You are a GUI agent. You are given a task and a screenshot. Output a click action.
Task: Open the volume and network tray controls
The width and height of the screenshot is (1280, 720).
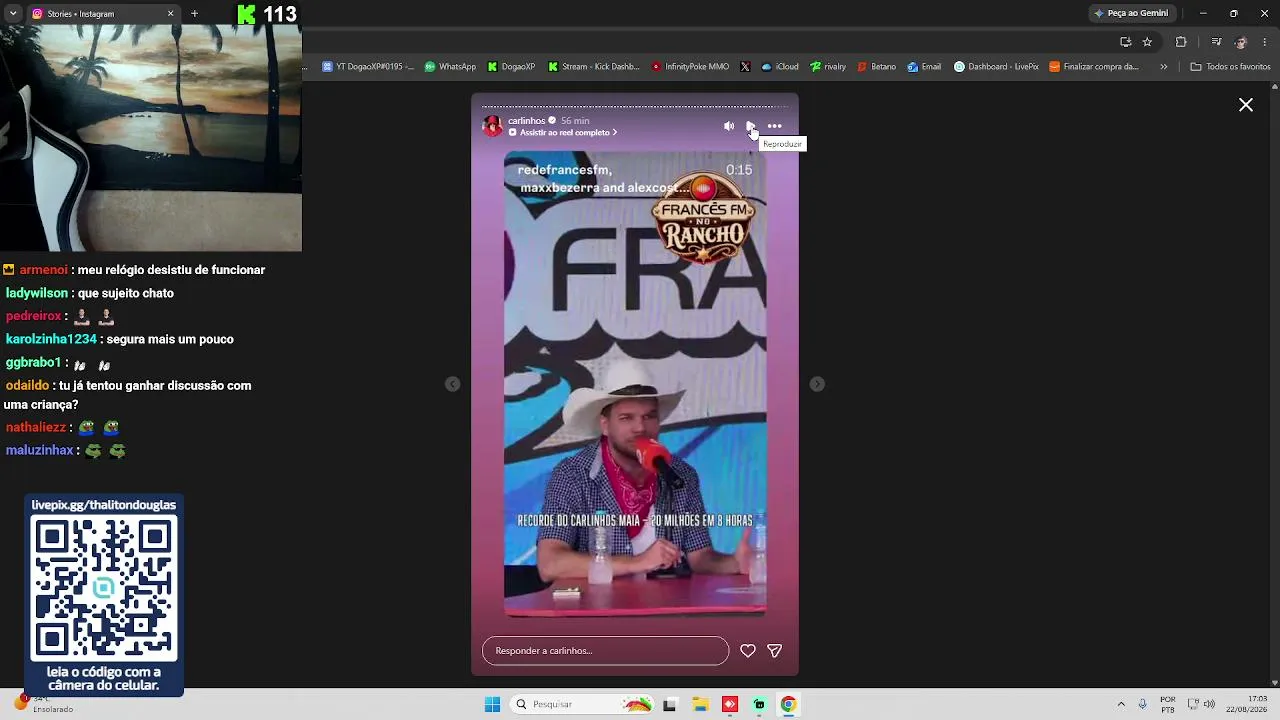click(1201, 704)
